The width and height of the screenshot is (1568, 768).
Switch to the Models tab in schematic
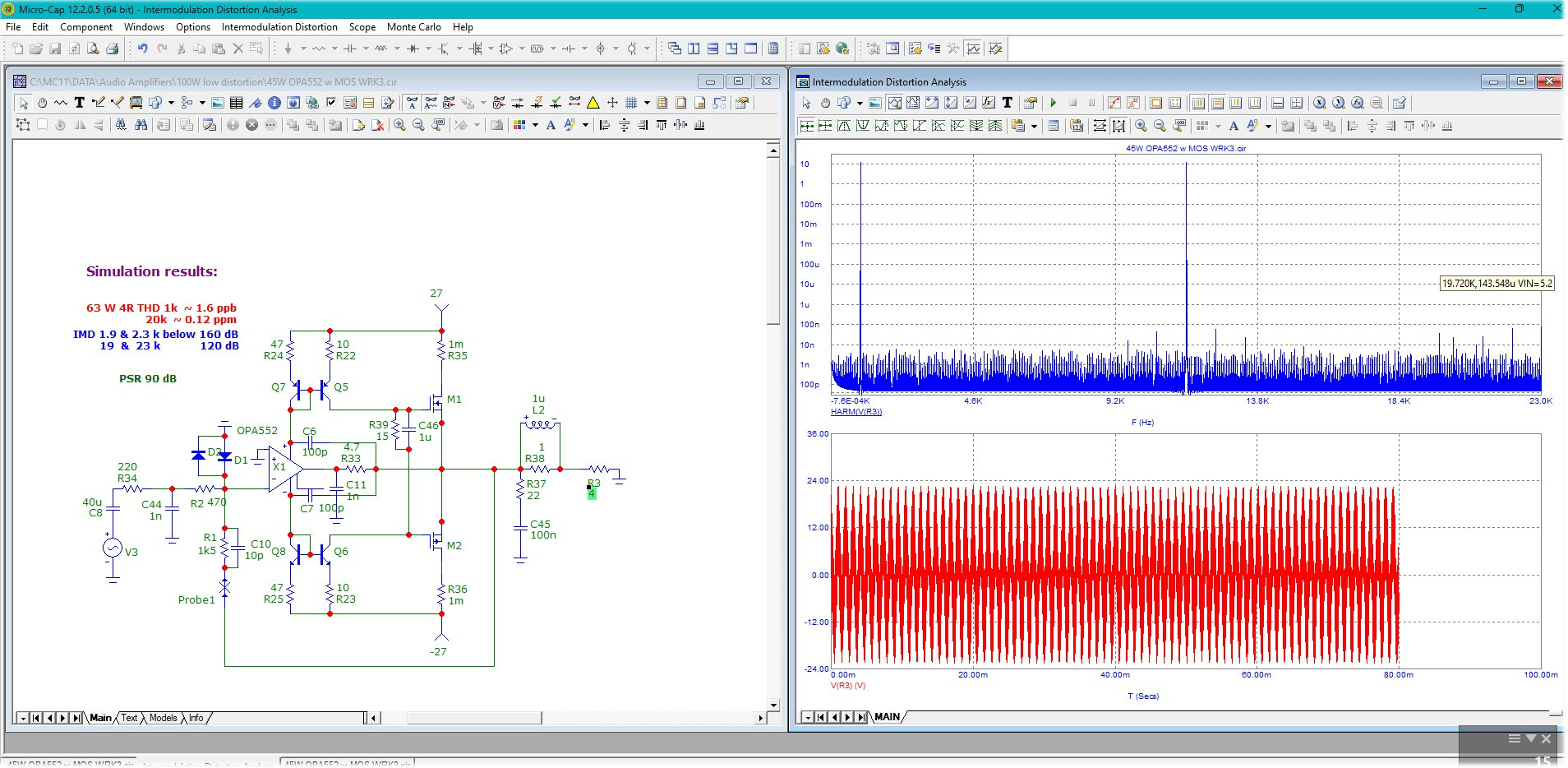click(x=163, y=718)
